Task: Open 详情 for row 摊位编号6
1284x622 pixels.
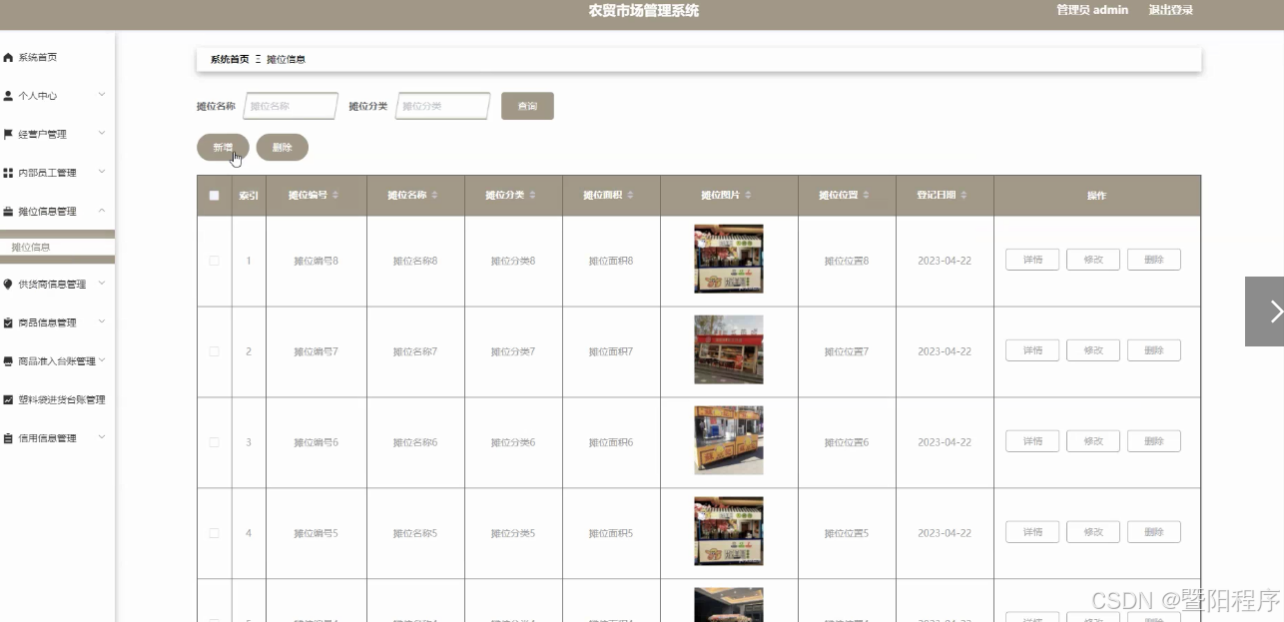Action: 1032,441
